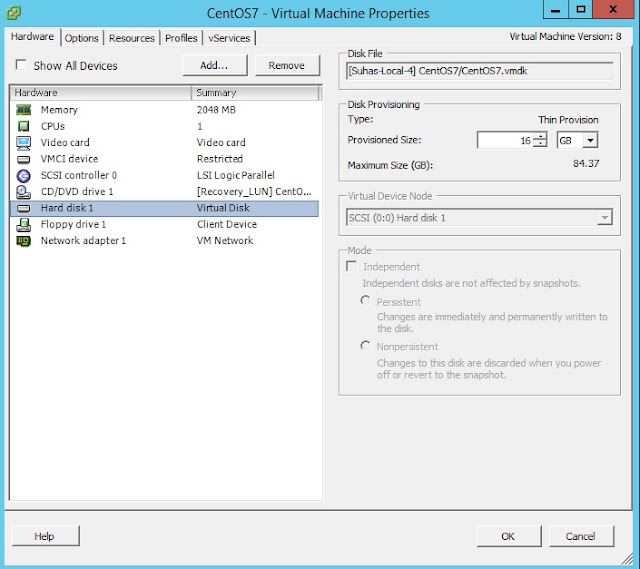Image resolution: width=640 pixels, height=569 pixels.
Task: Select Hard disk 1 row label
Action: 67,208
